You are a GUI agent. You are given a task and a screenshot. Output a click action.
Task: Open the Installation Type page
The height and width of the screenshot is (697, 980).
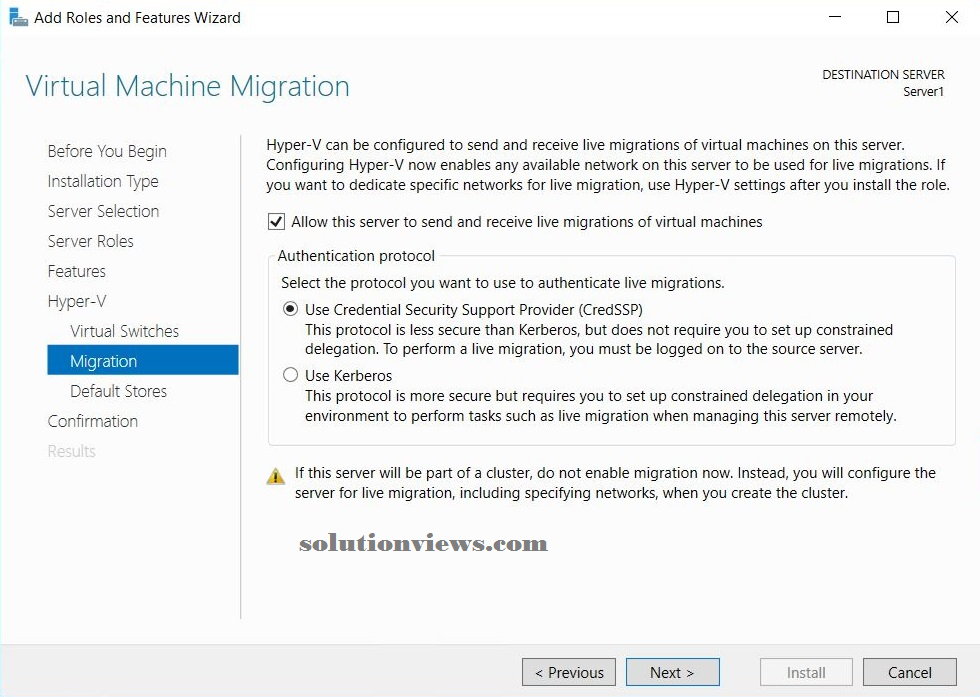coord(103,181)
